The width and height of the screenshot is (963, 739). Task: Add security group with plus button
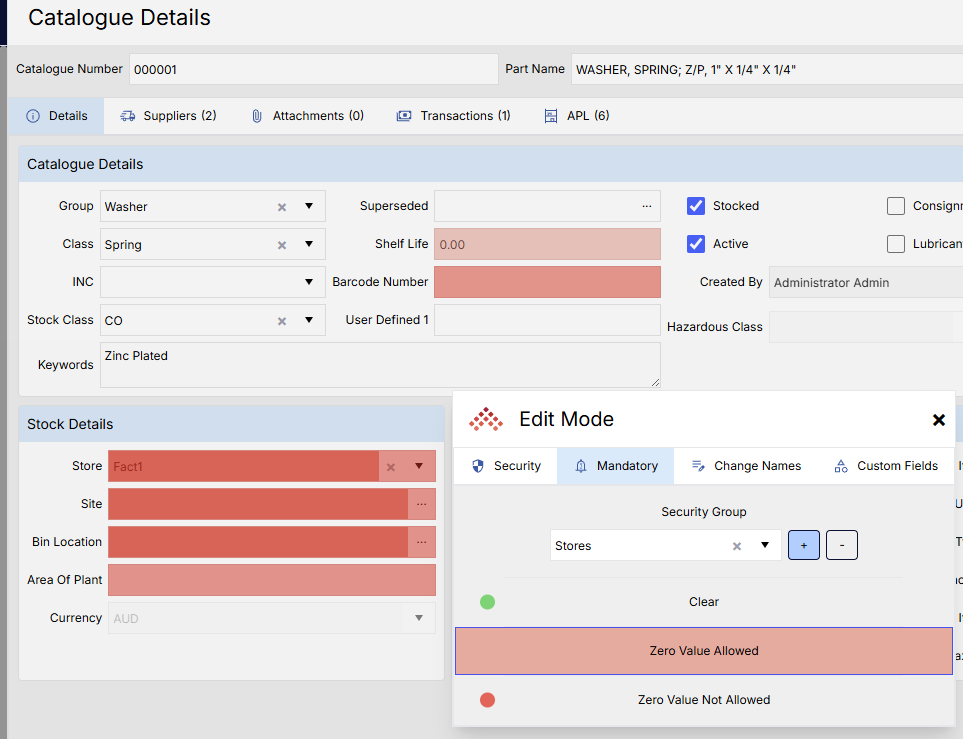click(804, 545)
